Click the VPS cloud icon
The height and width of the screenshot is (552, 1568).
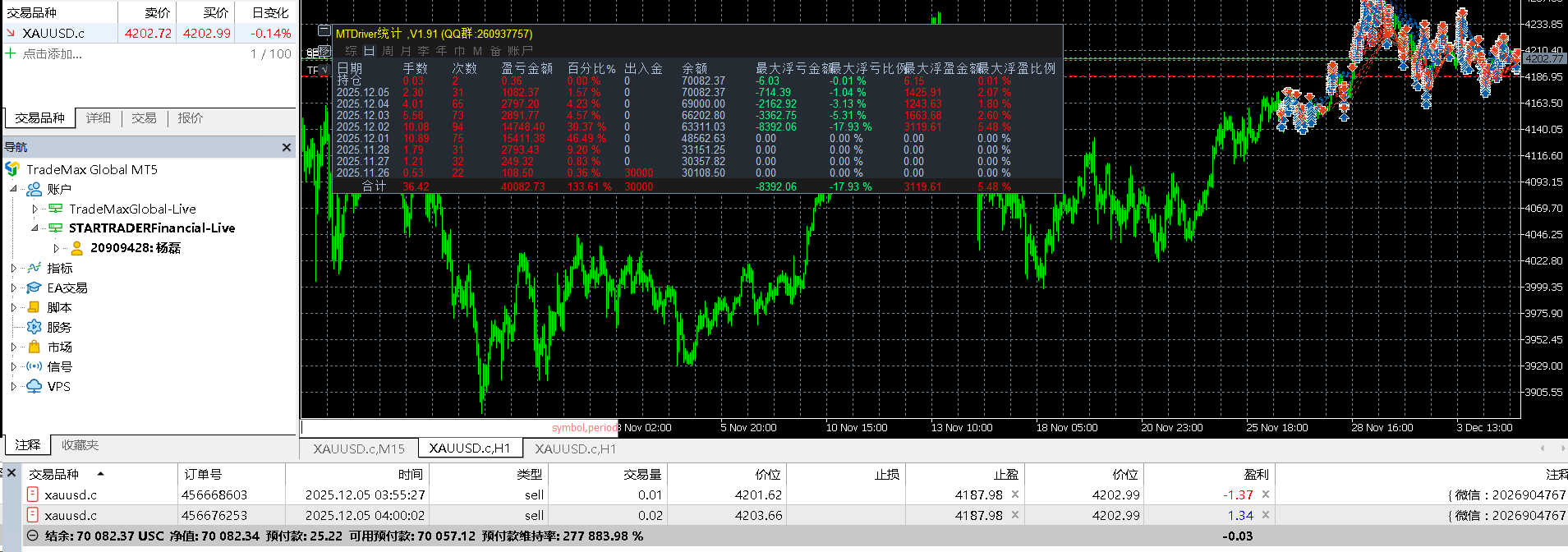34,386
